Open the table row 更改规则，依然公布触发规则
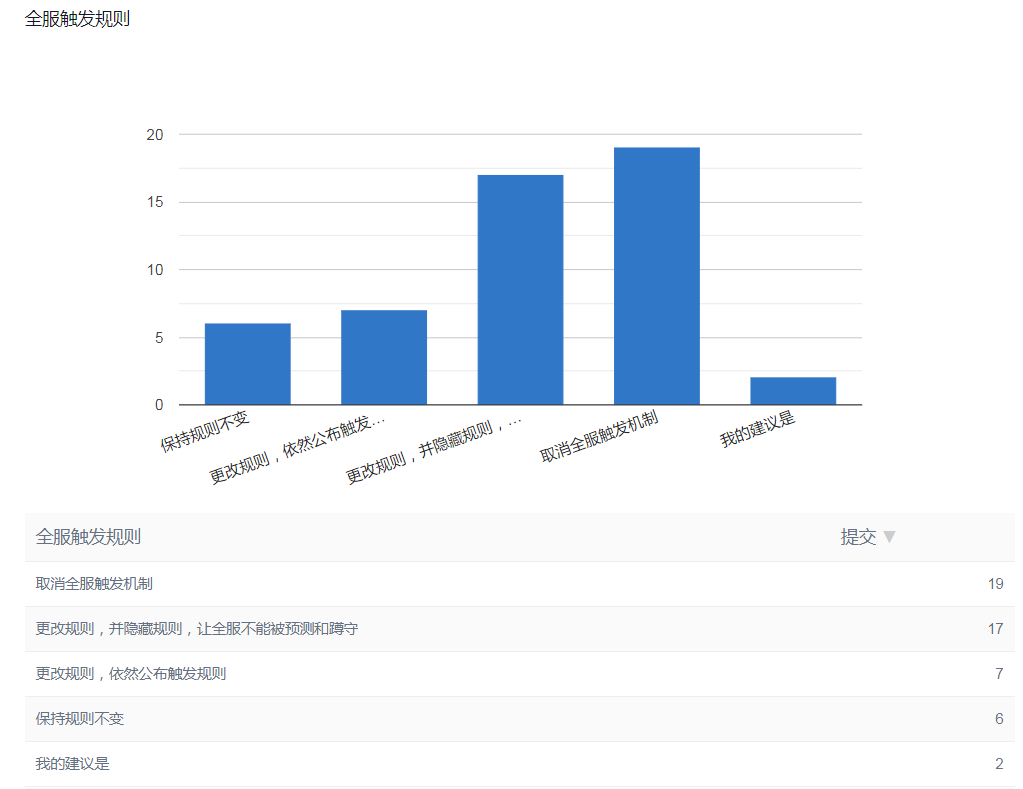This screenshot has width=1023, height=789. [130, 674]
